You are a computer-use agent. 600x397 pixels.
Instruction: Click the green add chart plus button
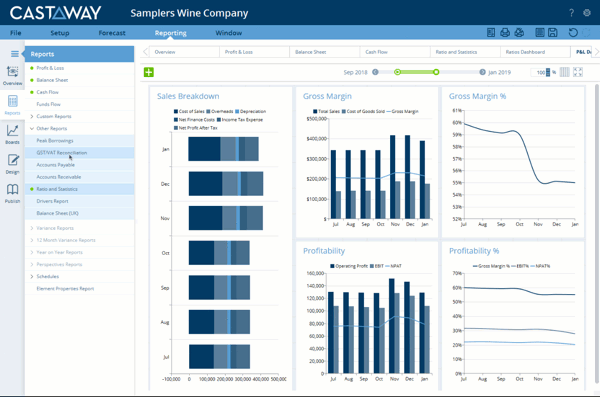click(148, 72)
